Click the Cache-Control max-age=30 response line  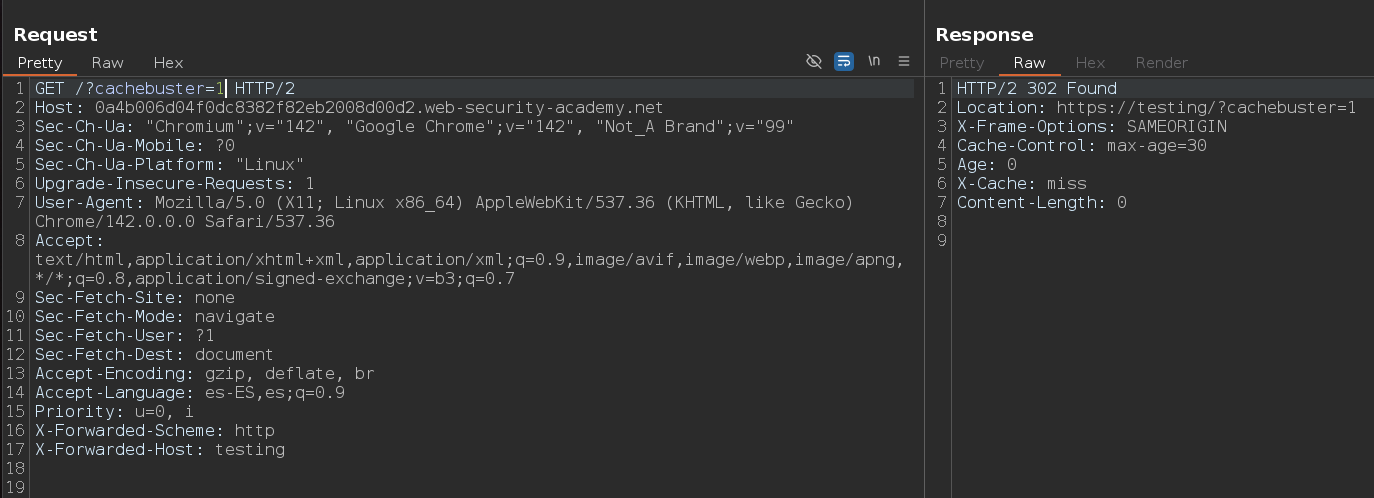(1081, 145)
